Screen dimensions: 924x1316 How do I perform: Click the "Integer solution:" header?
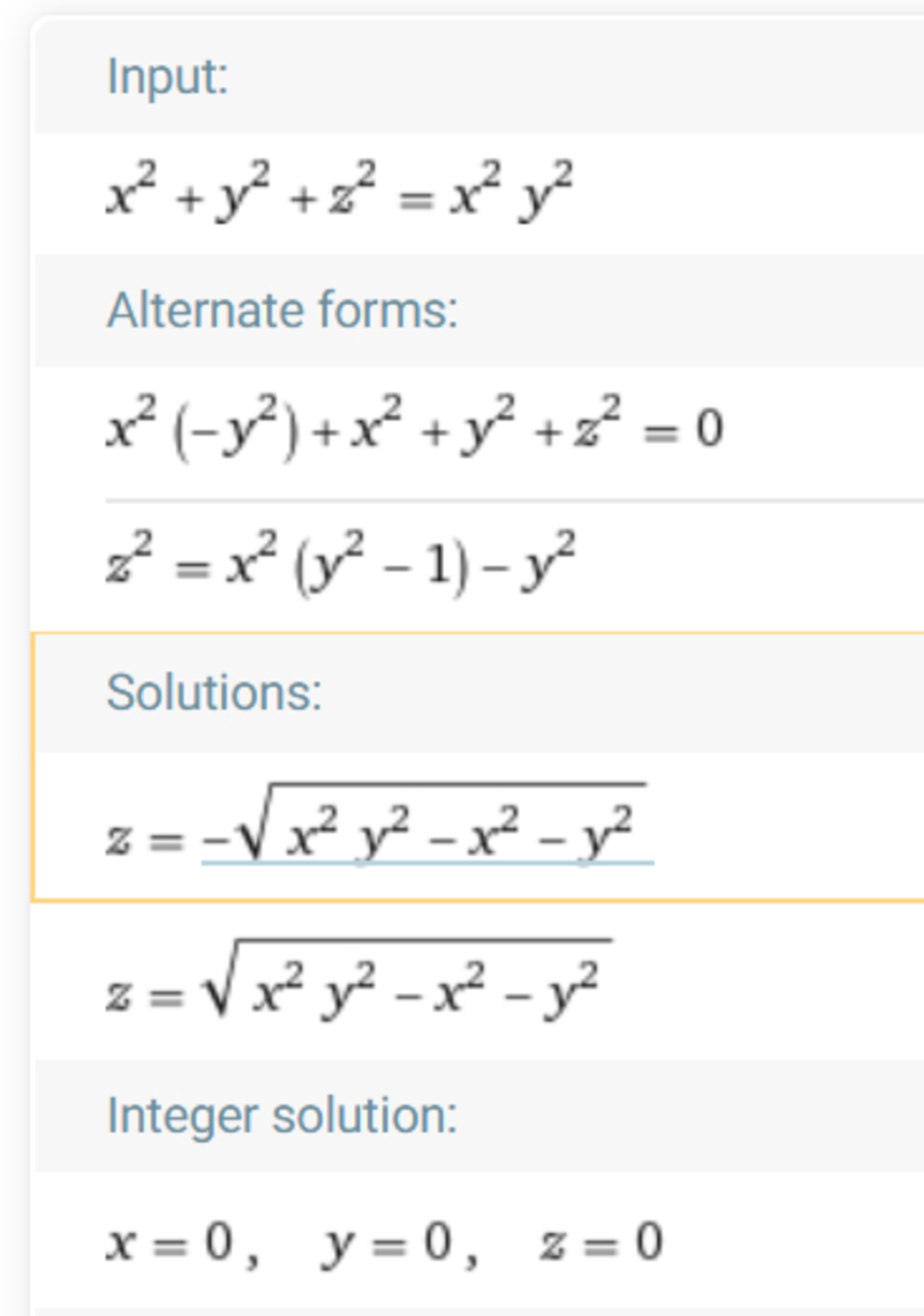point(282,1116)
